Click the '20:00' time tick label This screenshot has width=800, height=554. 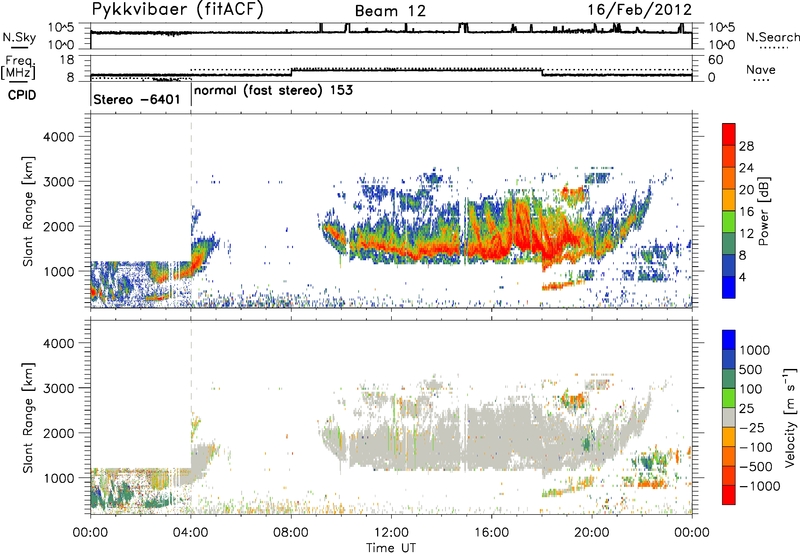pyautogui.click(x=592, y=533)
